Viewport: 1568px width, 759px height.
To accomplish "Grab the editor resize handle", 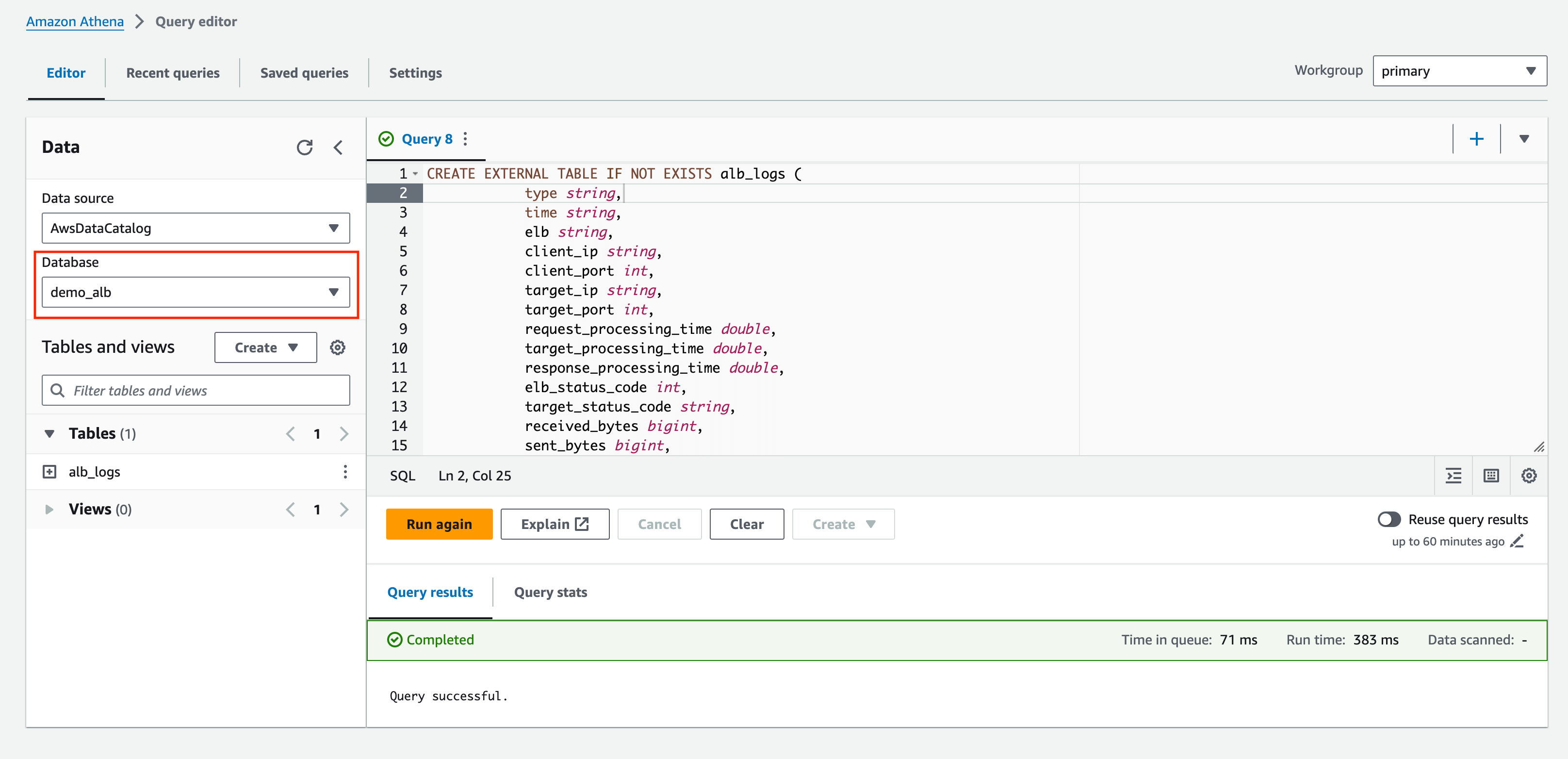I will pos(1539,447).
